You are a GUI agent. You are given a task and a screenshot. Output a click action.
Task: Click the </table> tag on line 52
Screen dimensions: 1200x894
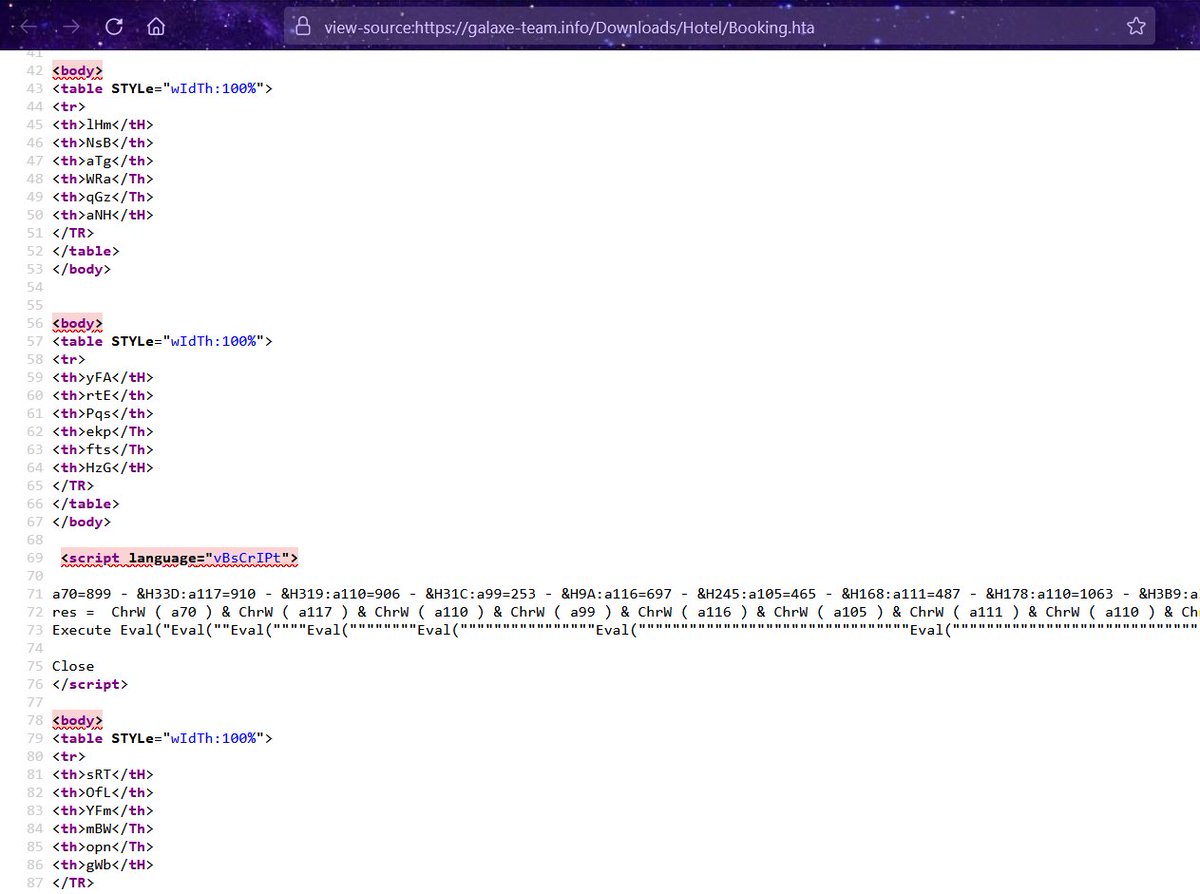[86, 251]
